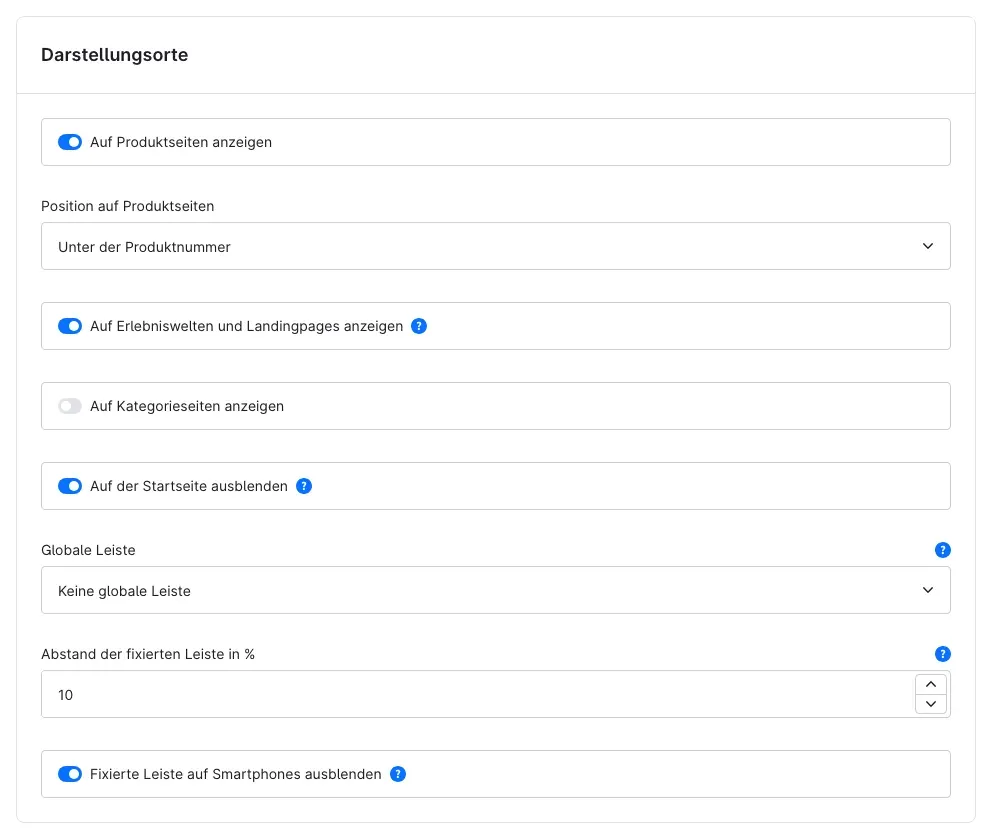Show help for Fixierte Leiste auf Smartphones

pyautogui.click(x=397, y=774)
